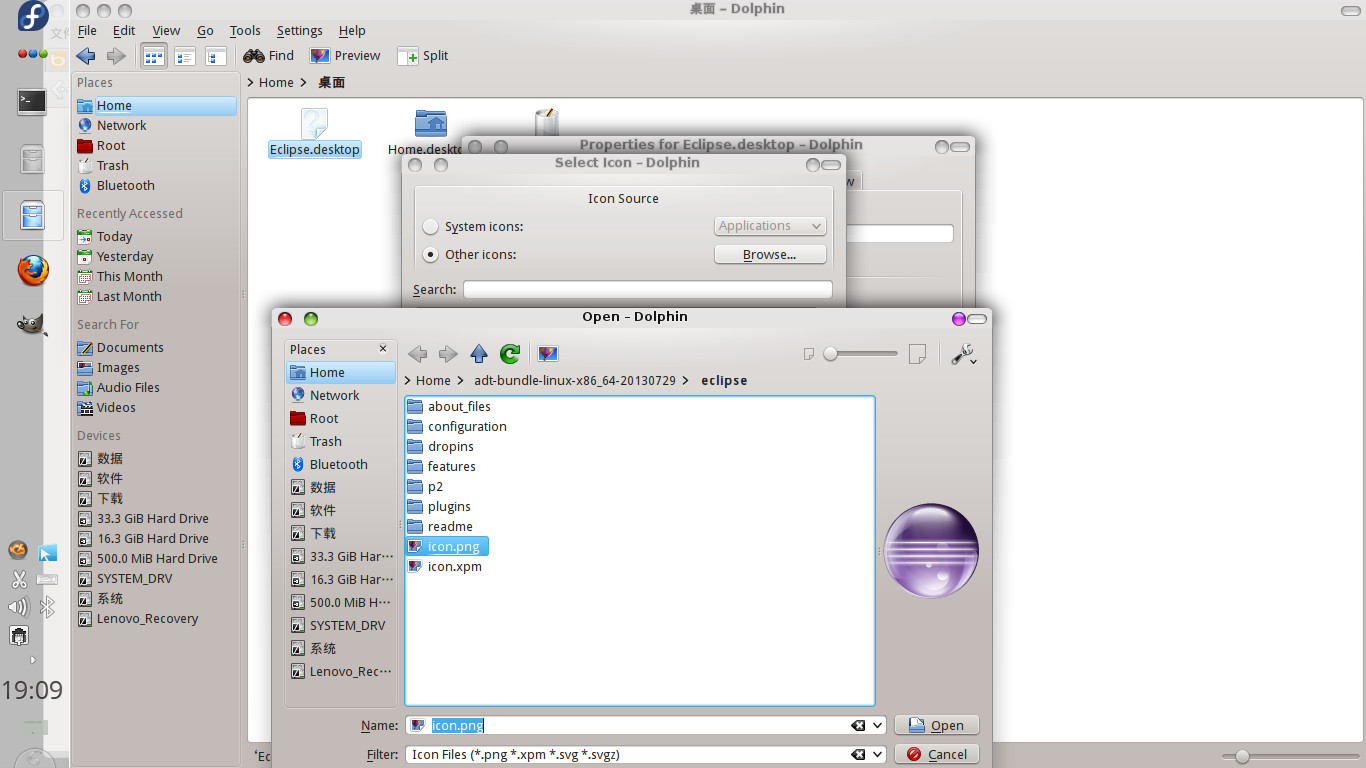Go forward in main Dolphin toolbar

point(116,56)
